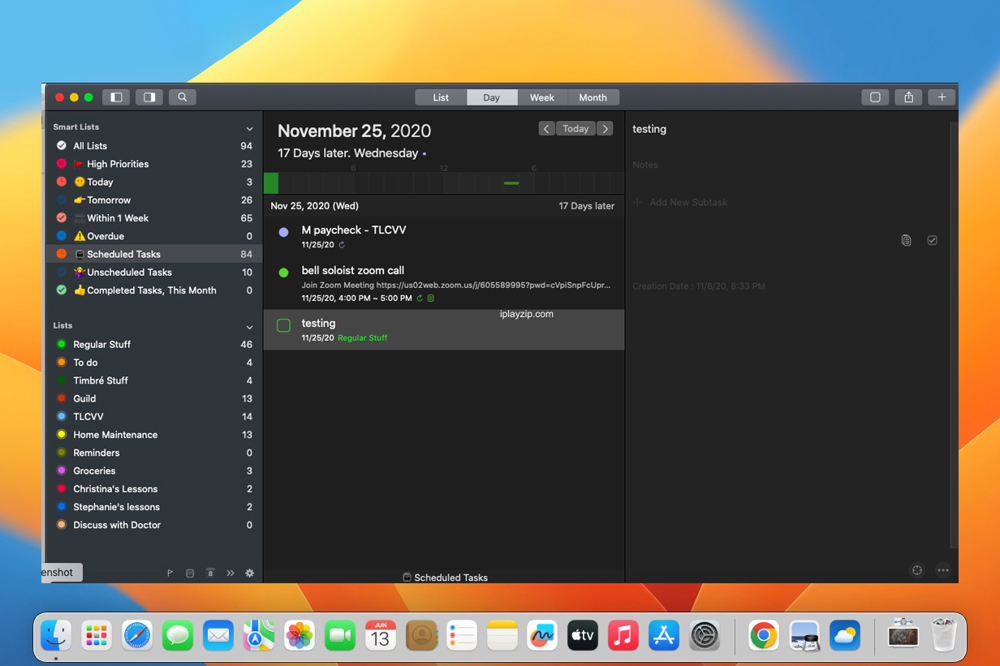Click the share icon in toolbar
The image size is (1000, 666).
pos(908,97)
